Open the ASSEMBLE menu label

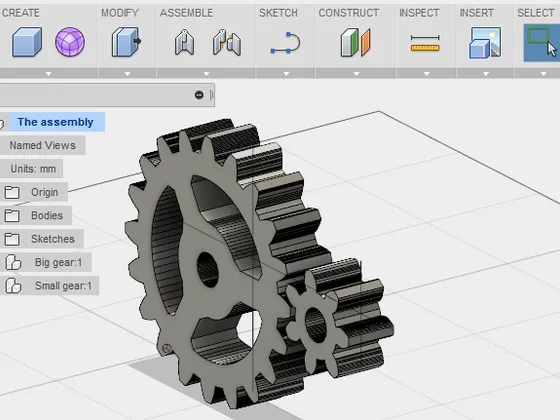tap(186, 13)
